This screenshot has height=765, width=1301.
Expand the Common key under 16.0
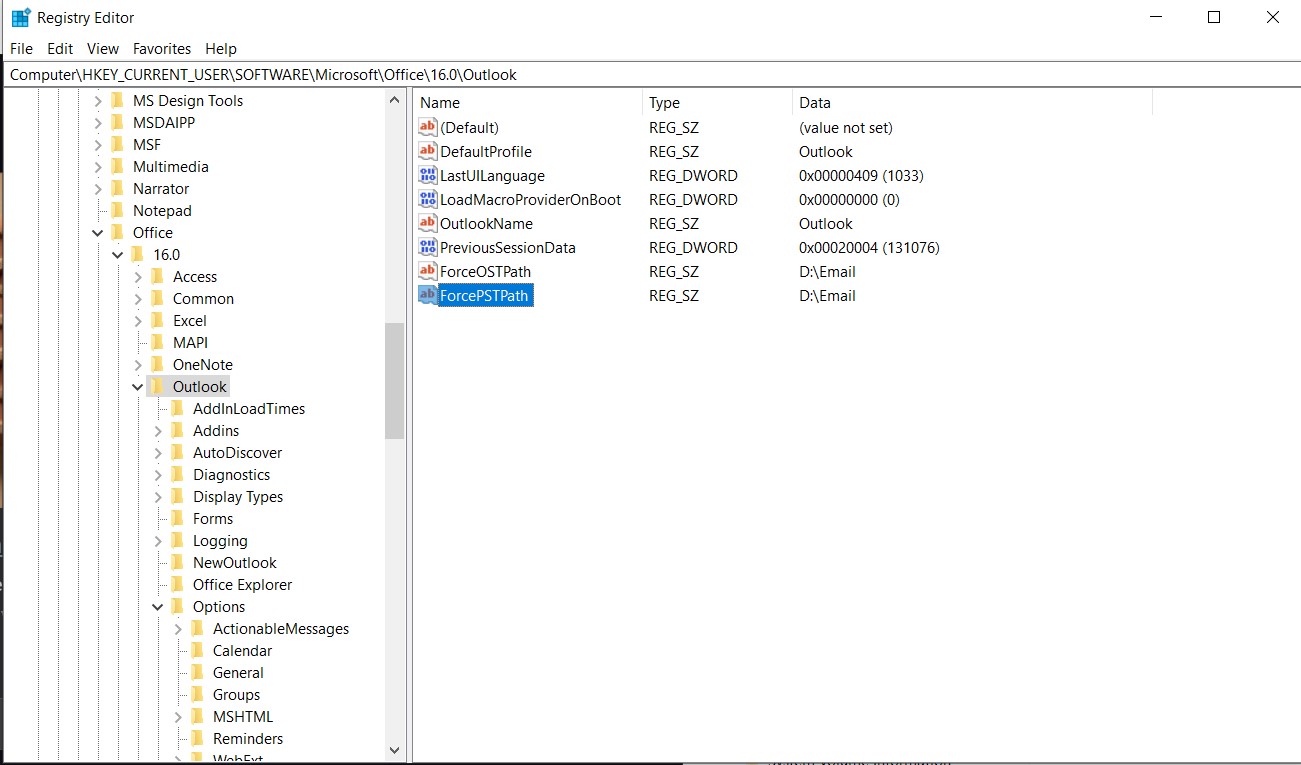(x=138, y=299)
